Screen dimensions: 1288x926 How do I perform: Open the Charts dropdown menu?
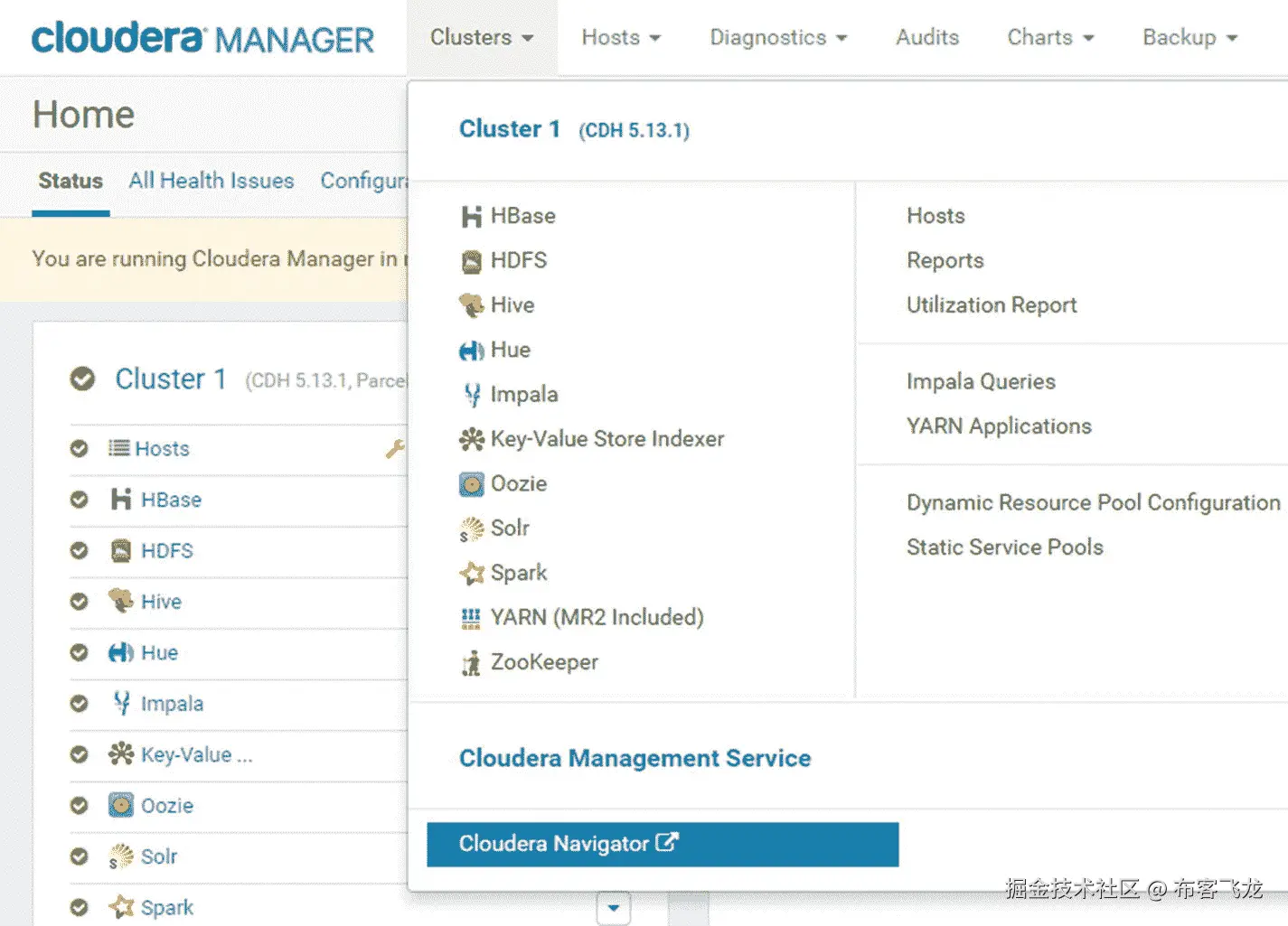(1050, 37)
